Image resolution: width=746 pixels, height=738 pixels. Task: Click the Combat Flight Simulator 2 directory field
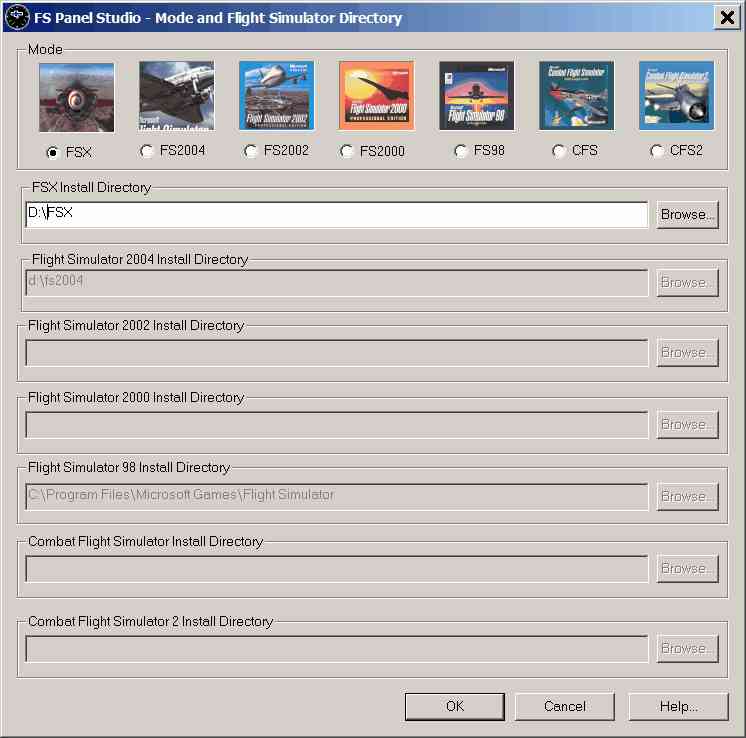click(337, 649)
